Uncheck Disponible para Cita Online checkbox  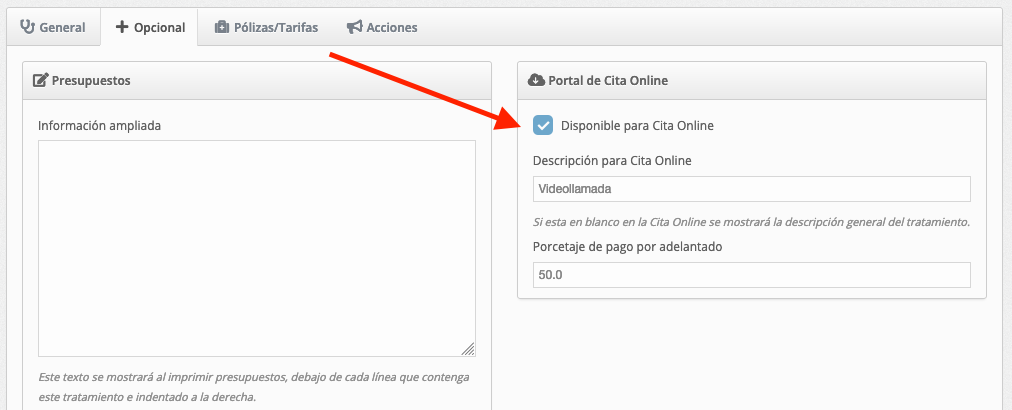point(543,125)
